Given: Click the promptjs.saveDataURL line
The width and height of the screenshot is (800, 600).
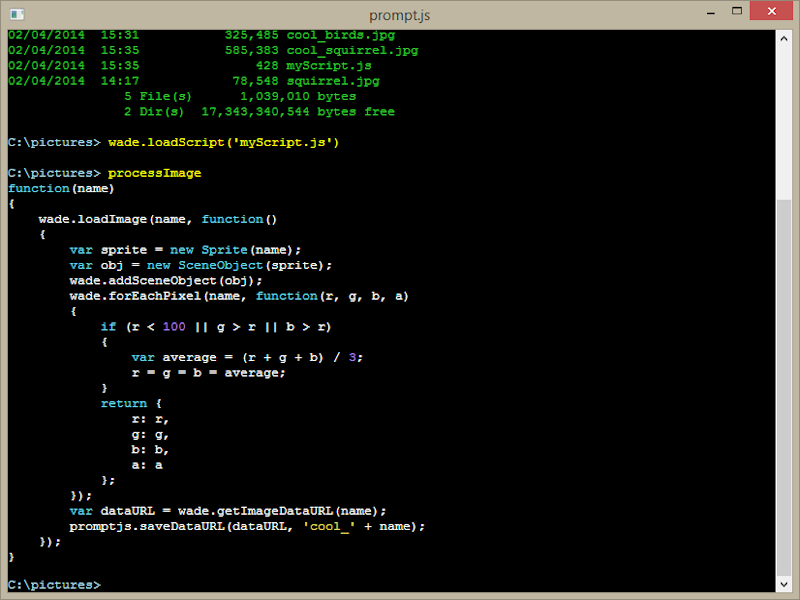Looking at the screenshot, I should (x=247, y=526).
